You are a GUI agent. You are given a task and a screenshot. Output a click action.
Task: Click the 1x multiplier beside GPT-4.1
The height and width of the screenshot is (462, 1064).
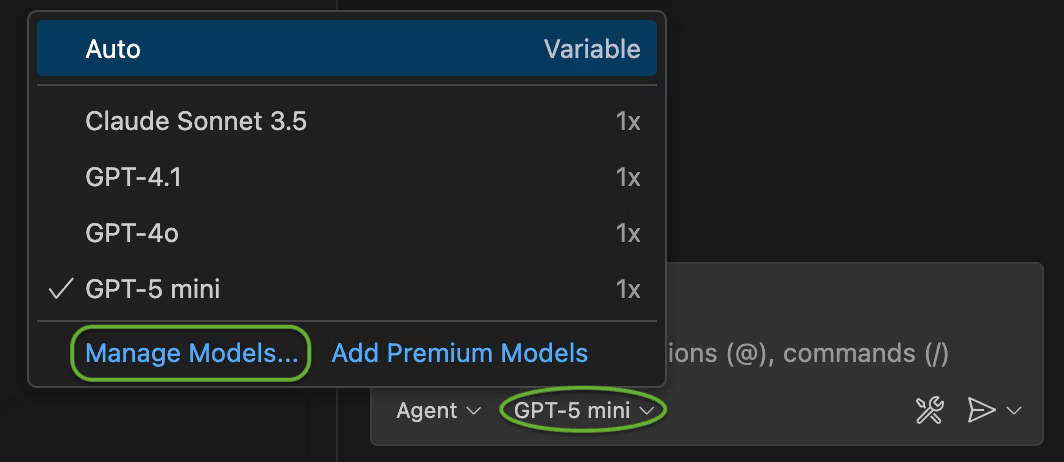tap(627, 178)
